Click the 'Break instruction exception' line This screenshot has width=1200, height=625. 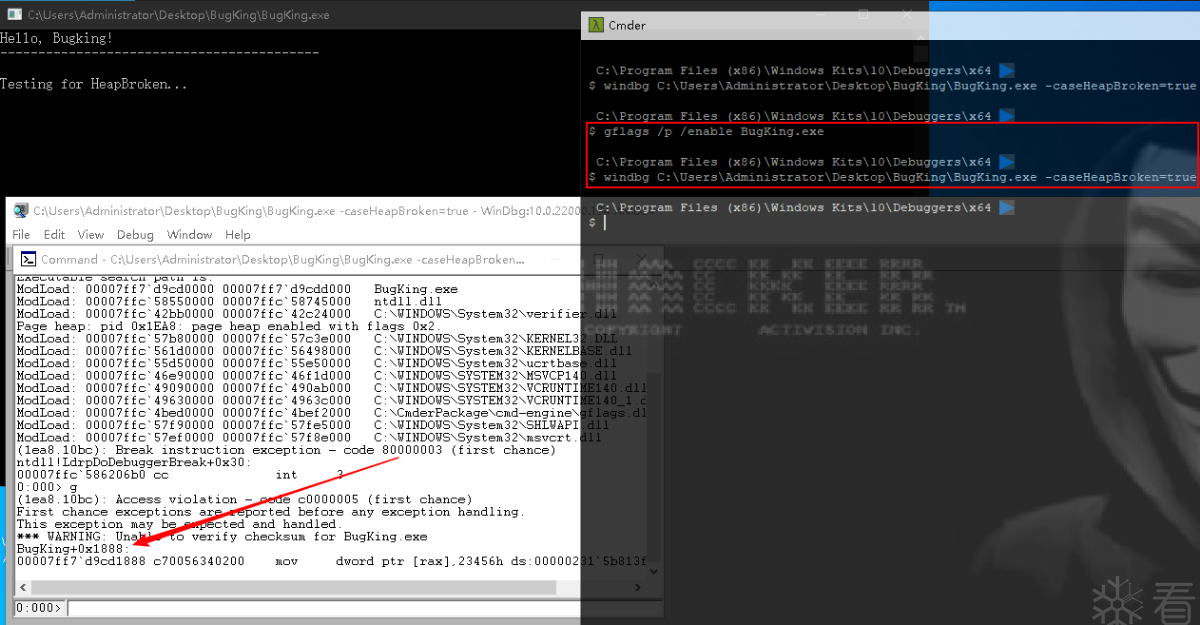286,450
